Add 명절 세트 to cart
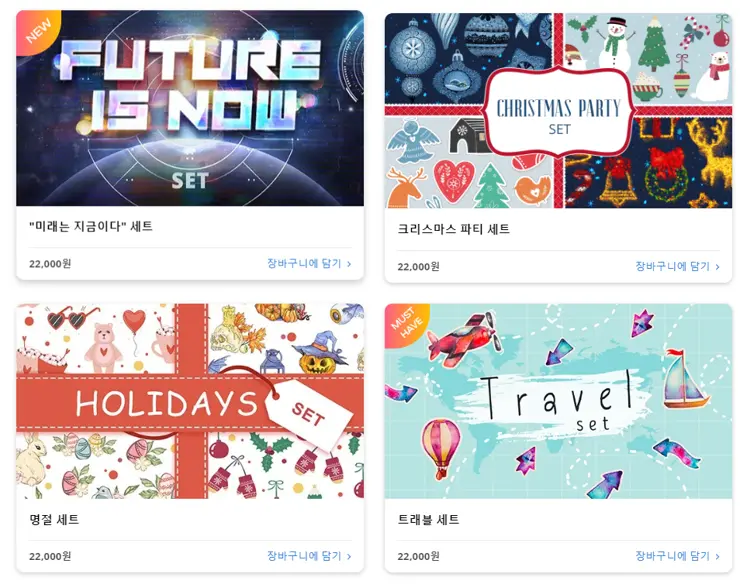This screenshot has width=740, height=584. coord(309,556)
